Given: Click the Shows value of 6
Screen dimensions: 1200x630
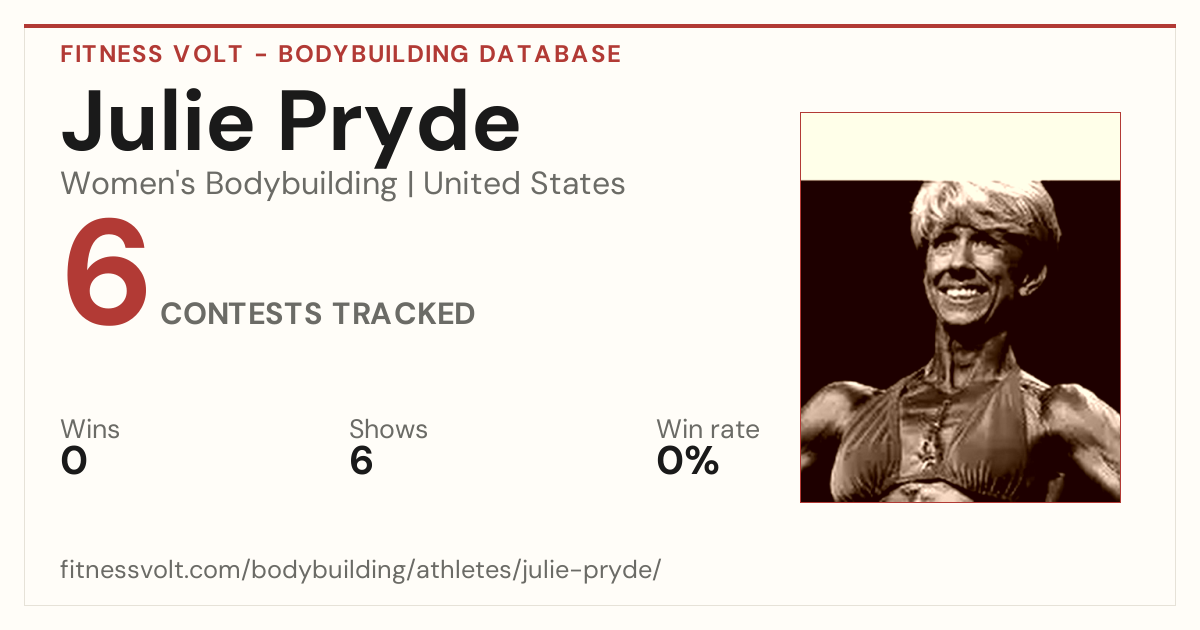Looking at the screenshot, I should pyautogui.click(x=361, y=461).
